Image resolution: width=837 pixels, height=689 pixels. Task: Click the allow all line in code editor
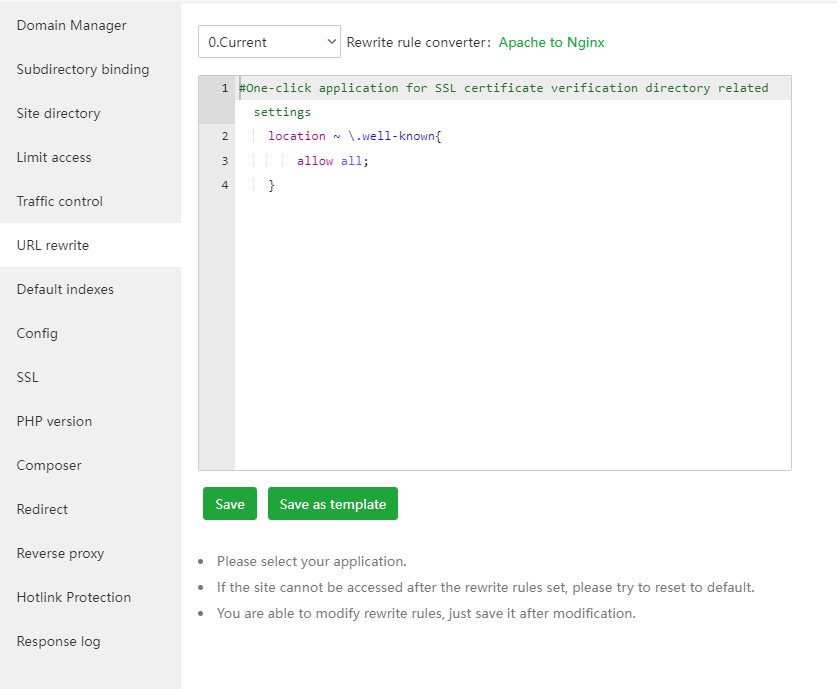click(x=332, y=160)
